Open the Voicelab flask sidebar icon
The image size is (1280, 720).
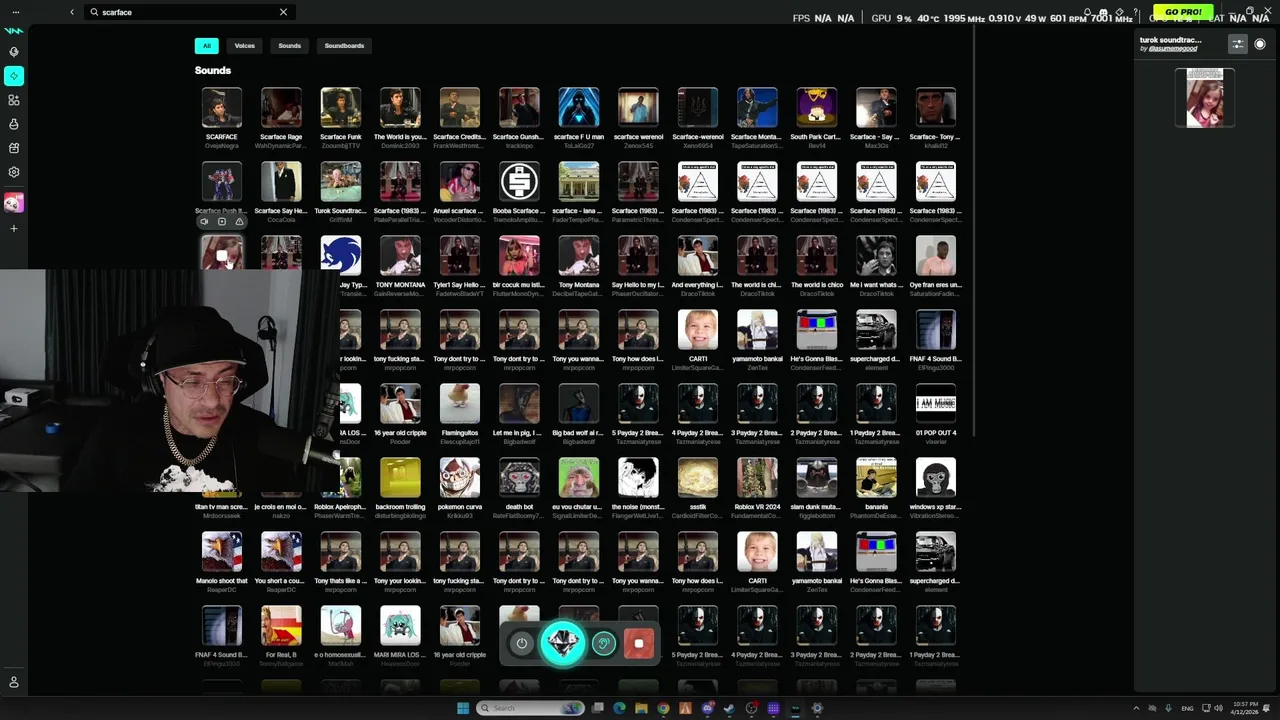14,124
